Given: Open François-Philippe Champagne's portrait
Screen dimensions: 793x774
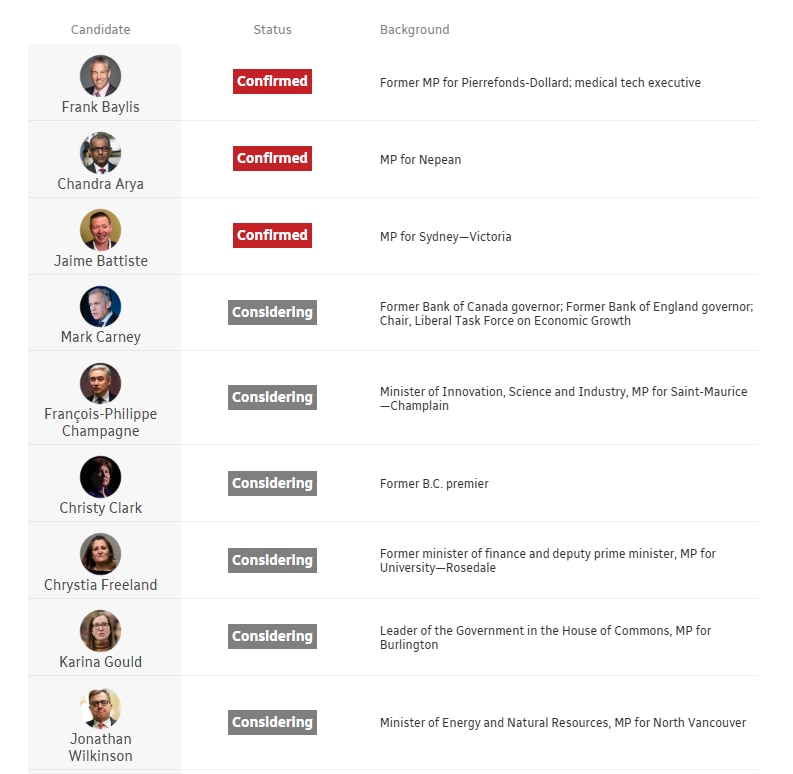Looking at the screenshot, I should click(100, 383).
